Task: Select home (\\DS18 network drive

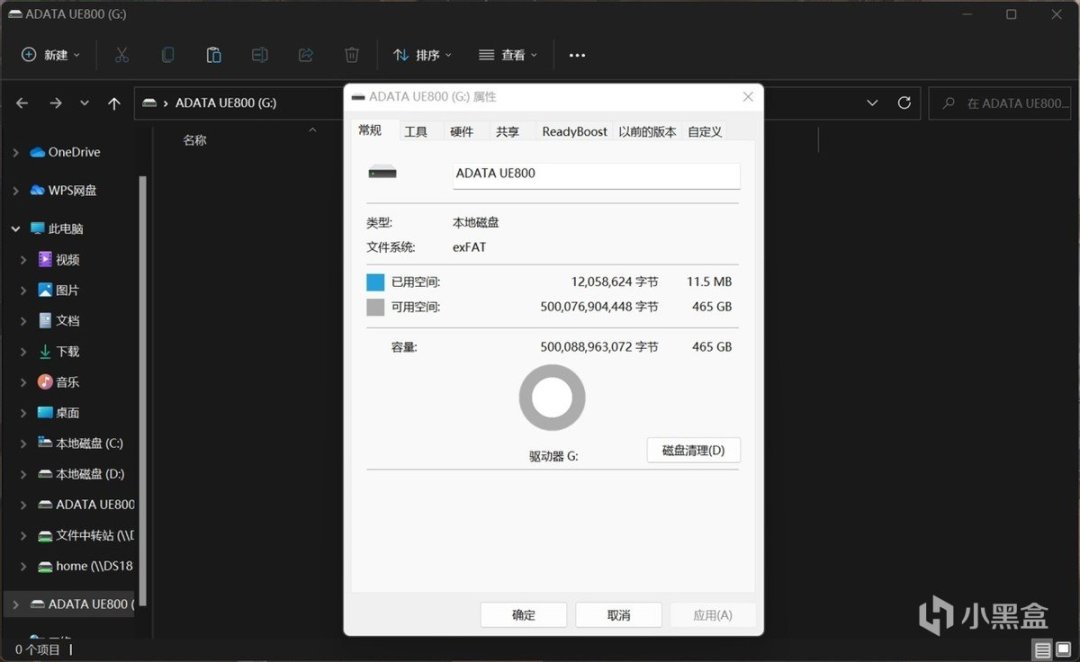Action: 85,566
